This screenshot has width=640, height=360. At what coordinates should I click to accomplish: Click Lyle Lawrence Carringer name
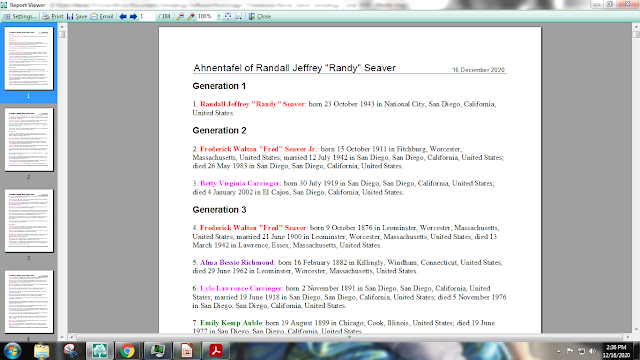pos(241,288)
